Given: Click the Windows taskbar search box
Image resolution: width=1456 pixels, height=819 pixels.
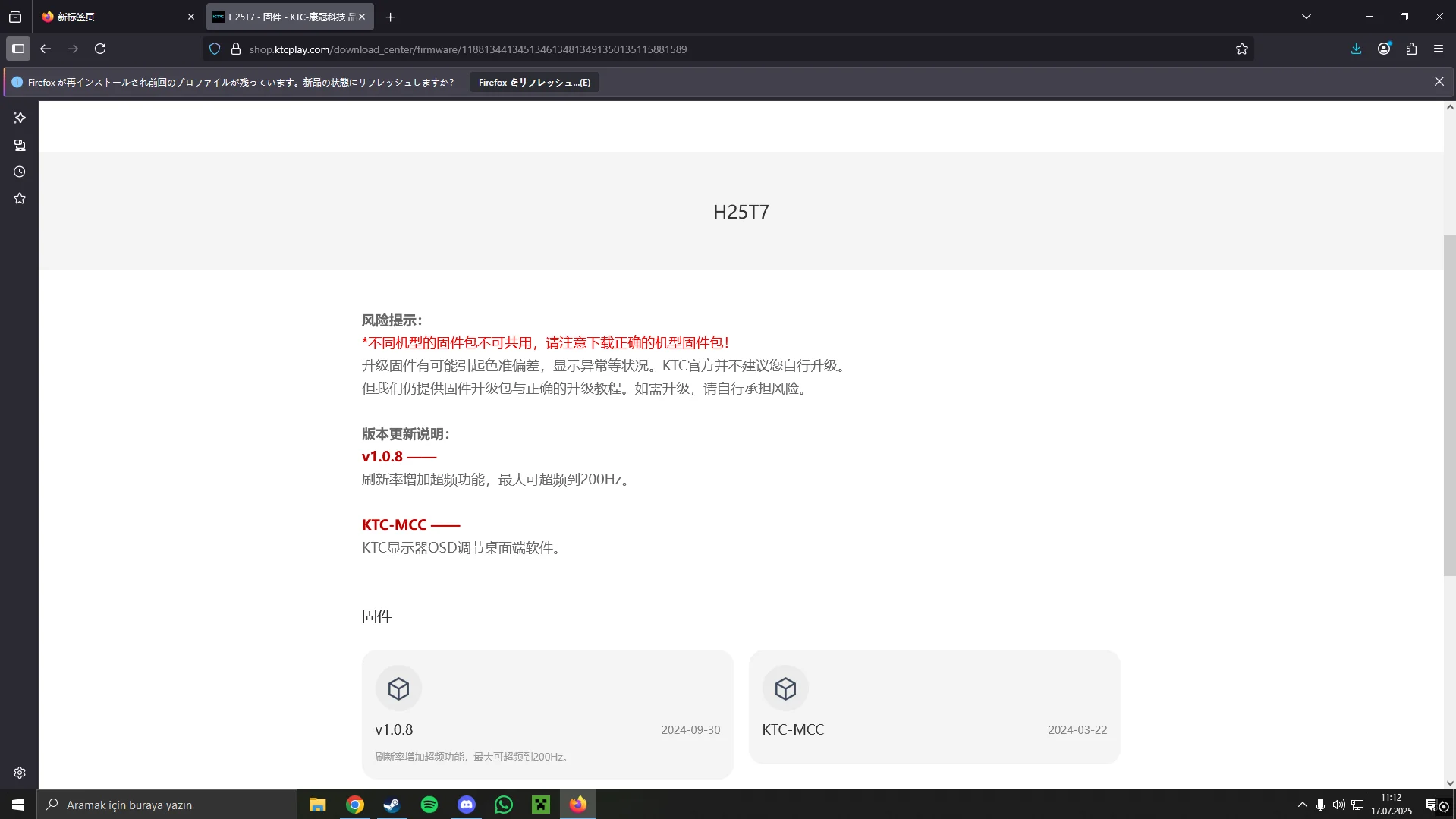Looking at the screenshot, I should pos(166,805).
